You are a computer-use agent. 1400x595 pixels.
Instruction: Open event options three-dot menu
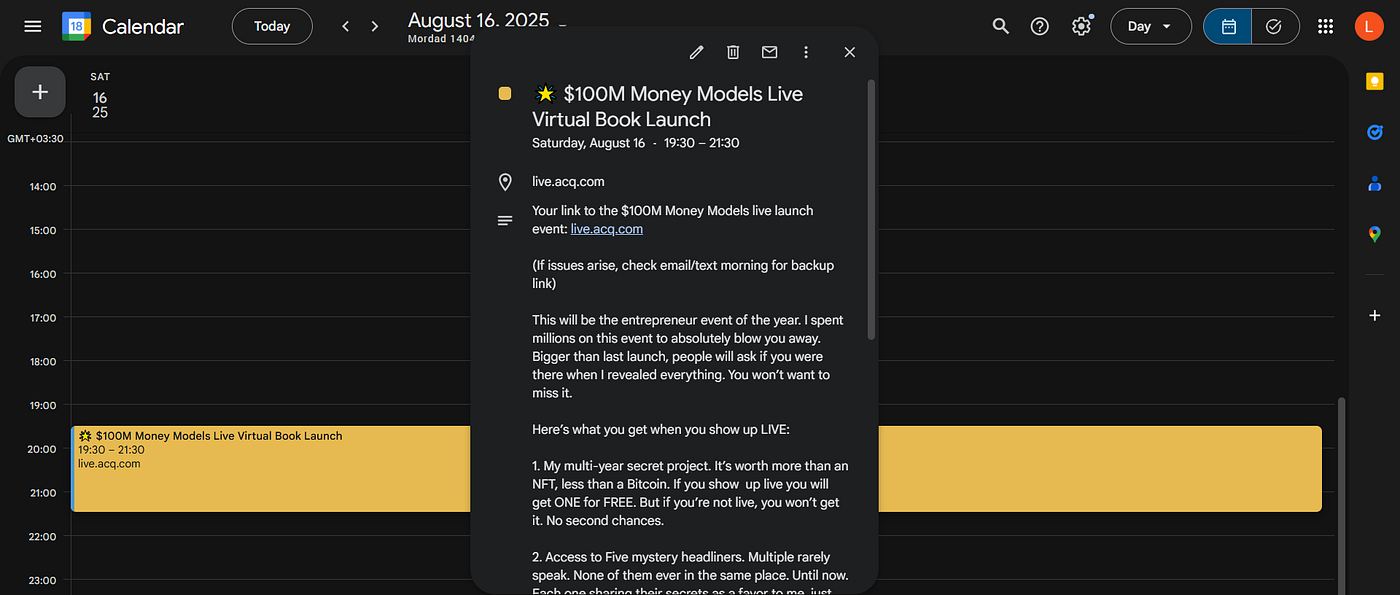(806, 52)
